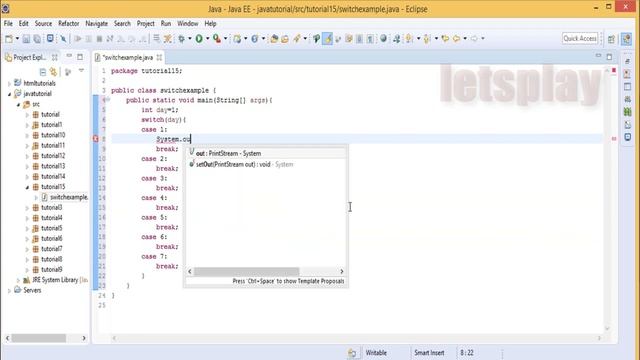This screenshot has width=640, height=360.
Task: Click 'Writable' in the status bar
Action: click(376, 353)
